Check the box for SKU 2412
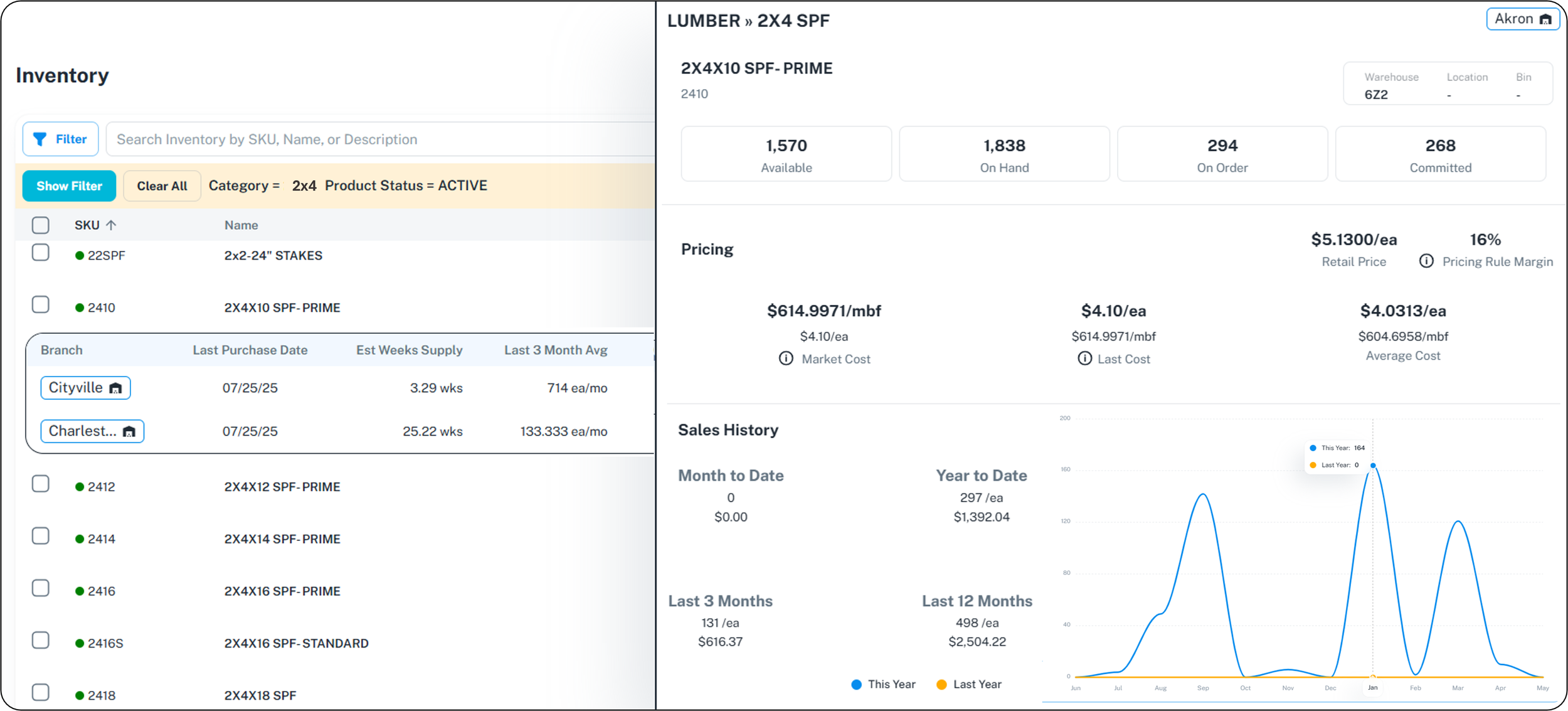 [x=41, y=484]
